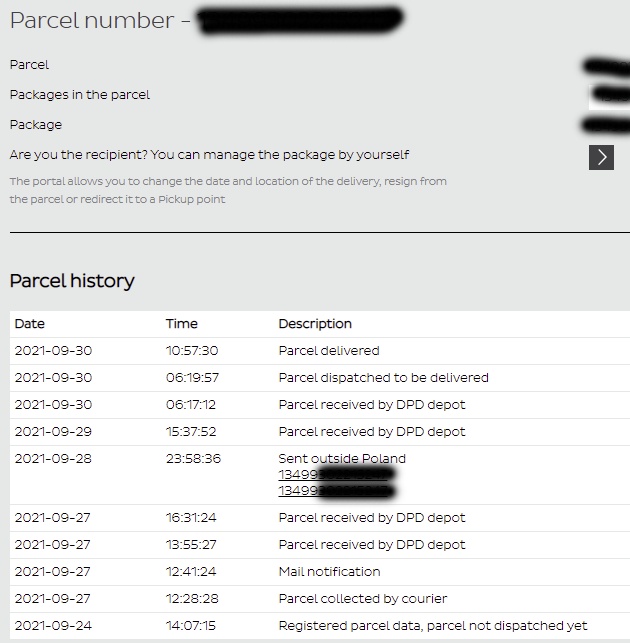Click "Registered parcel data, parcel not dispatched yet"
This screenshot has height=643, width=630.
(432, 626)
